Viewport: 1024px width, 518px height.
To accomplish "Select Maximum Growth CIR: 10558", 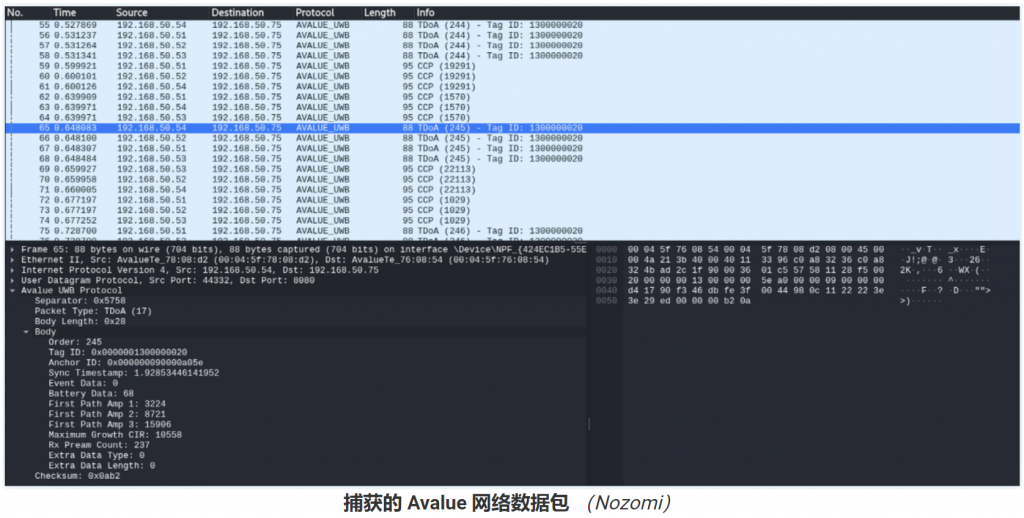I will click(115, 435).
